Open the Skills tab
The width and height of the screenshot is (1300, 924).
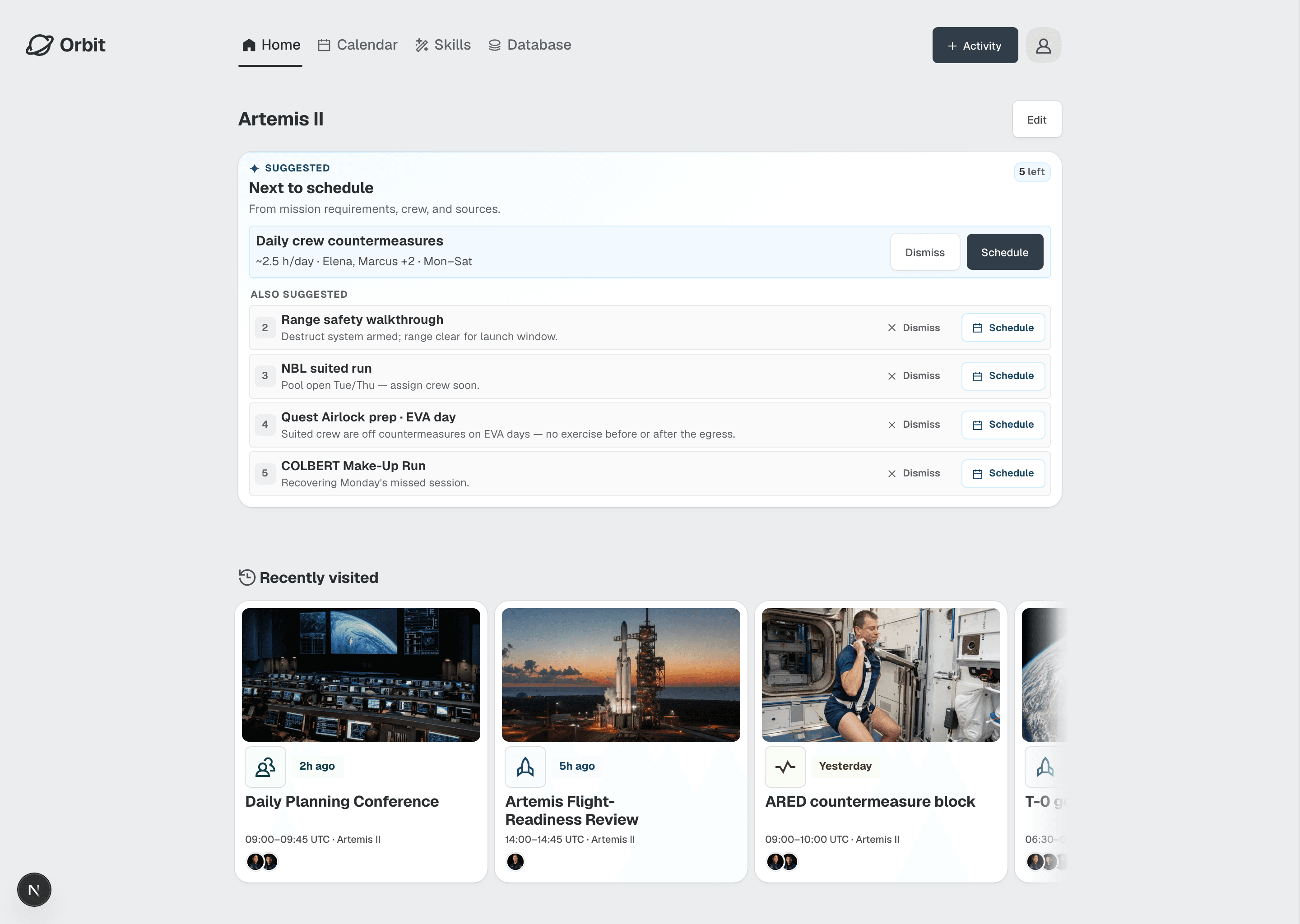tap(443, 45)
